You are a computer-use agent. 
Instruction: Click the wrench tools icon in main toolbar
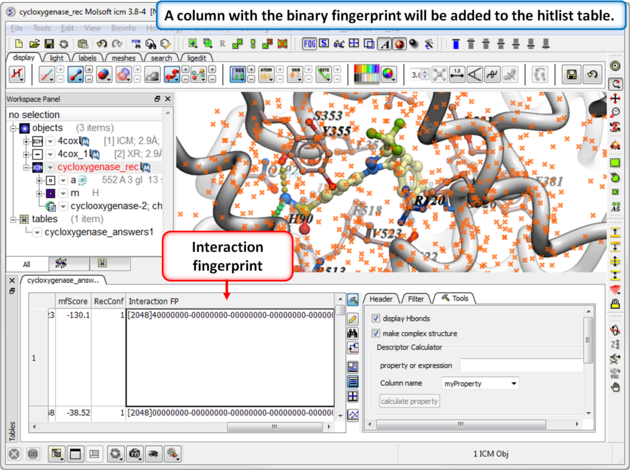[430, 44]
